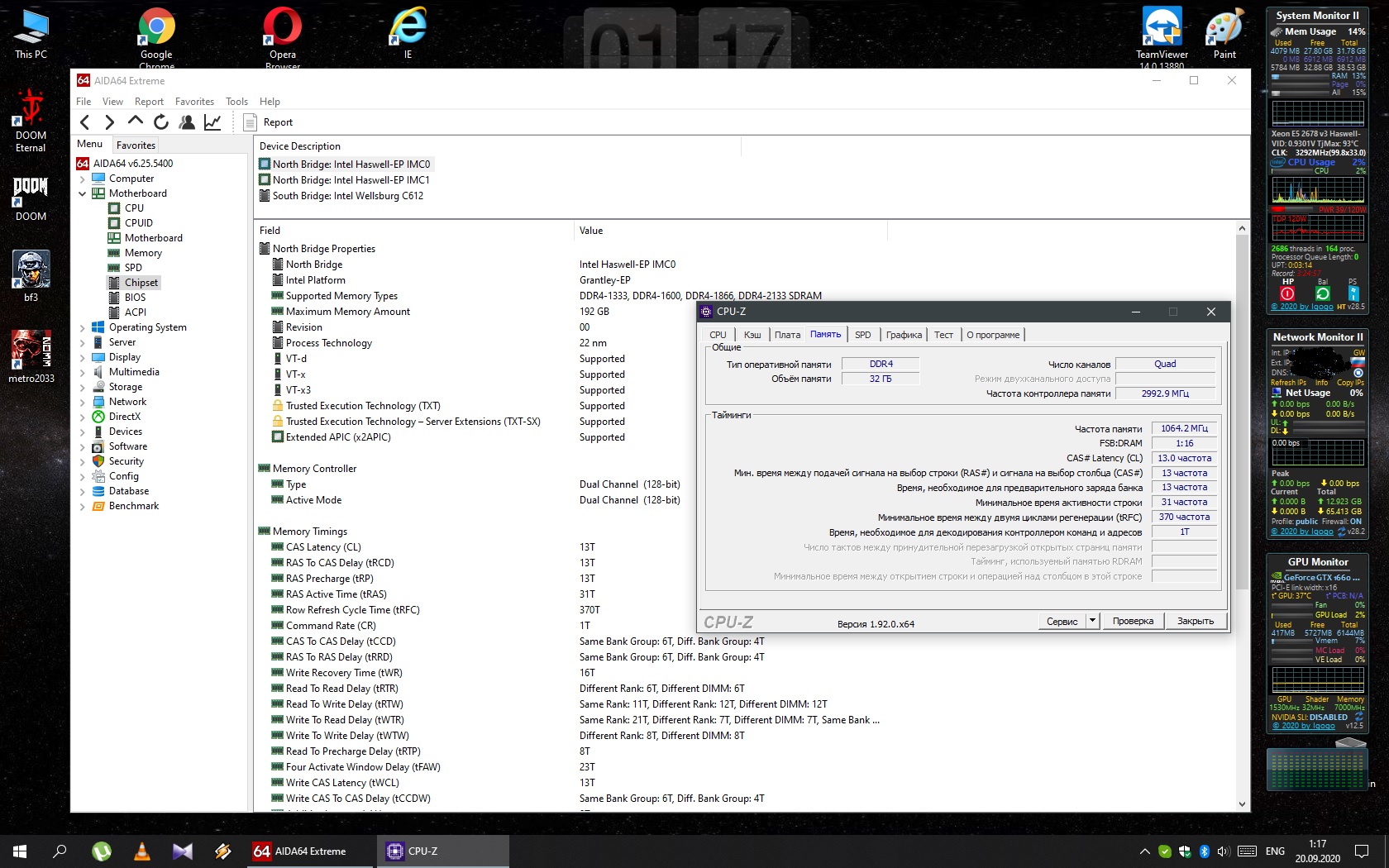Open the SPD tab in CPU-Z
The width and height of the screenshot is (1389, 868).
[862, 335]
